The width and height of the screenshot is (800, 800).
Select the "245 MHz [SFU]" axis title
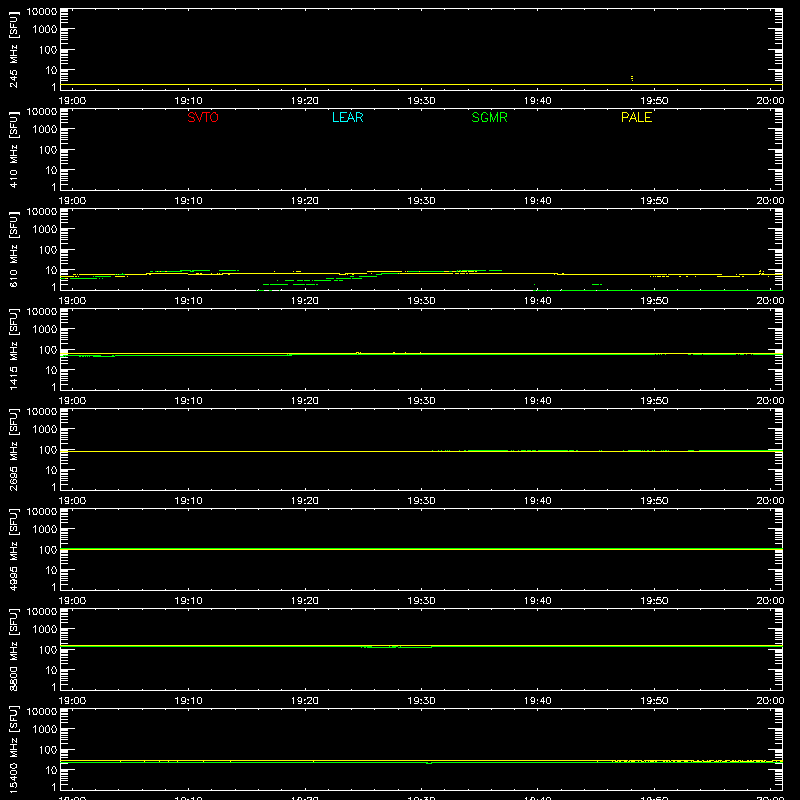coord(13,49)
